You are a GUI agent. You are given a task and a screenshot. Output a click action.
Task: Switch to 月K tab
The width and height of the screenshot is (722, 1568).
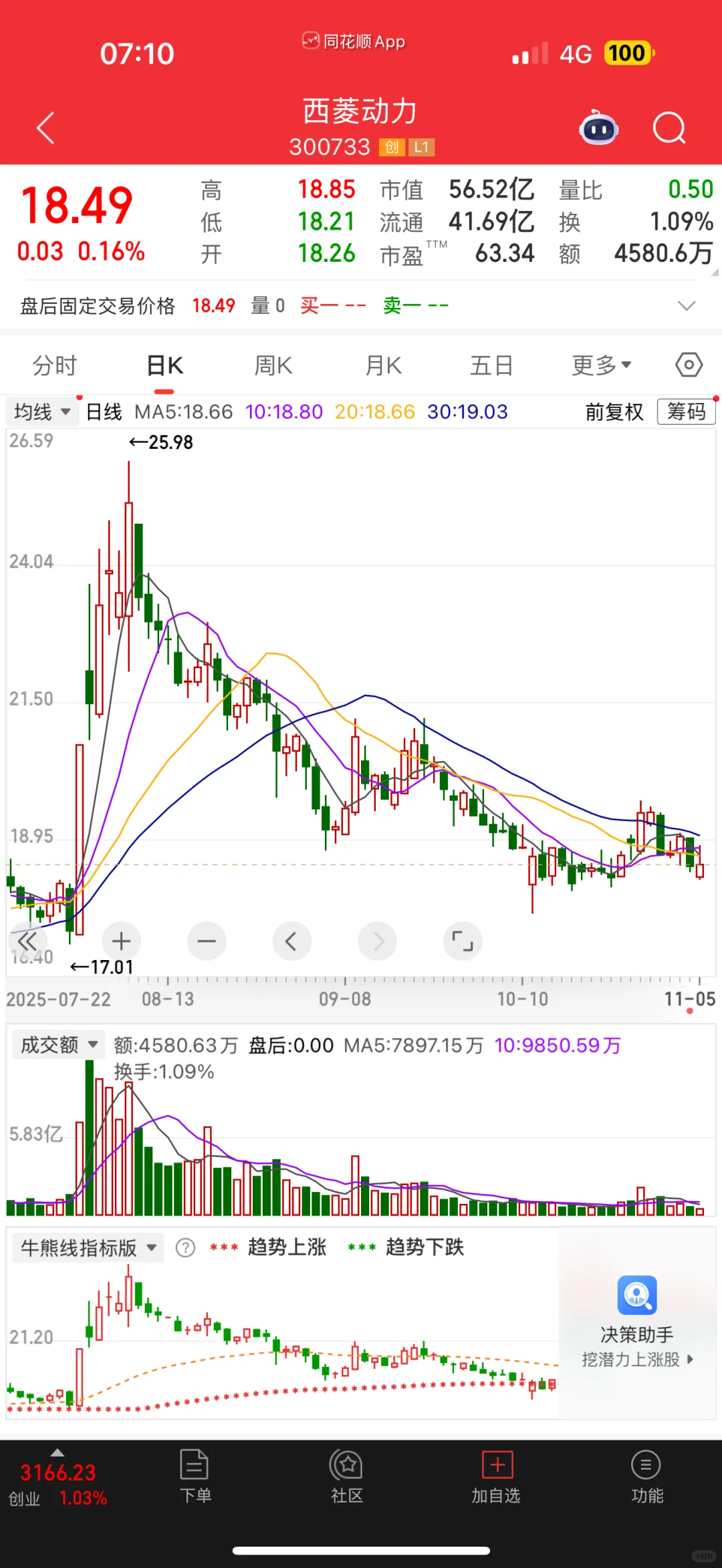(383, 365)
